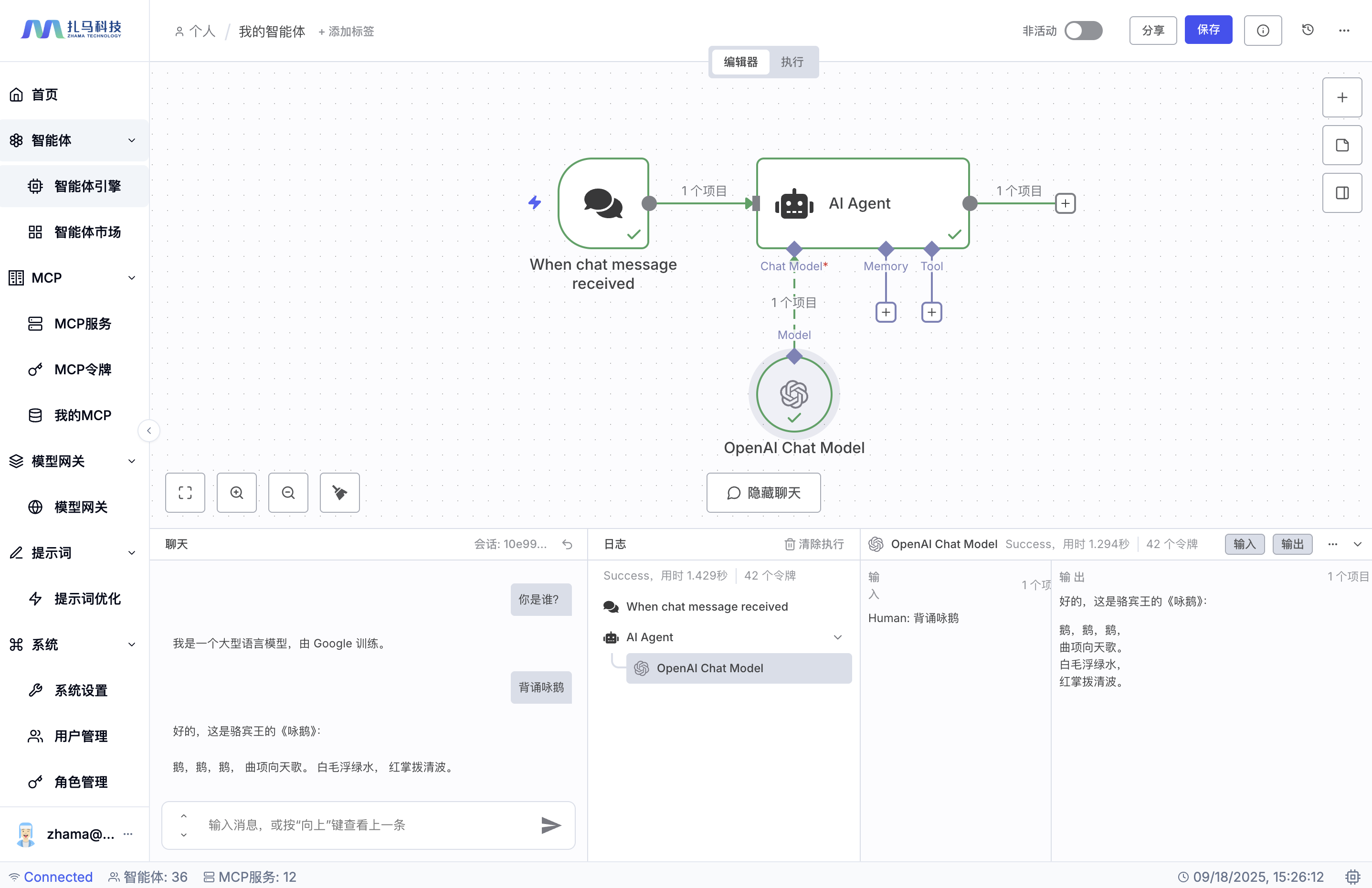Click the zoom-out magnifier on canvas

coord(288,492)
